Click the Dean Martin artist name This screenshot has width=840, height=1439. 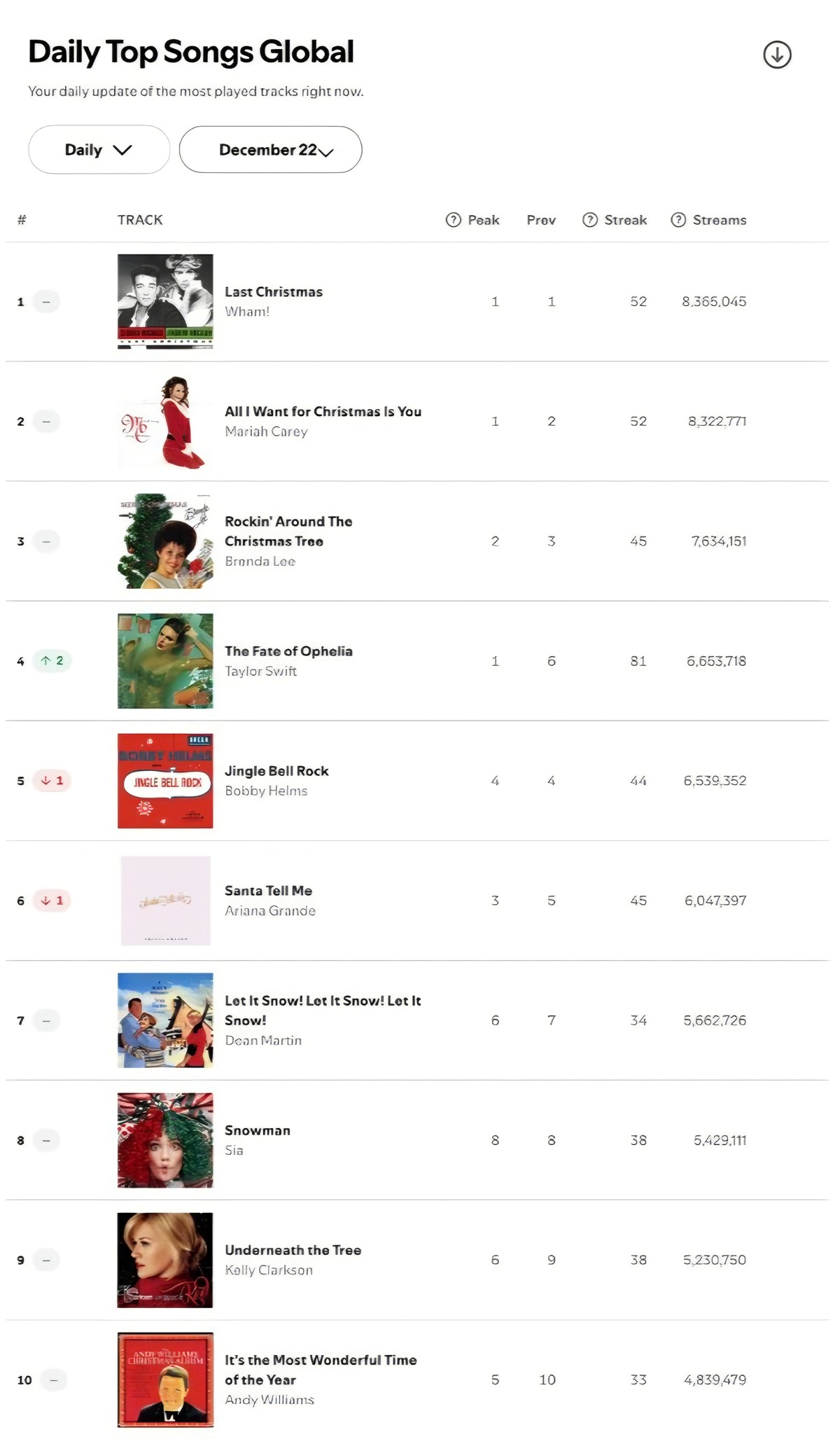tap(263, 1041)
